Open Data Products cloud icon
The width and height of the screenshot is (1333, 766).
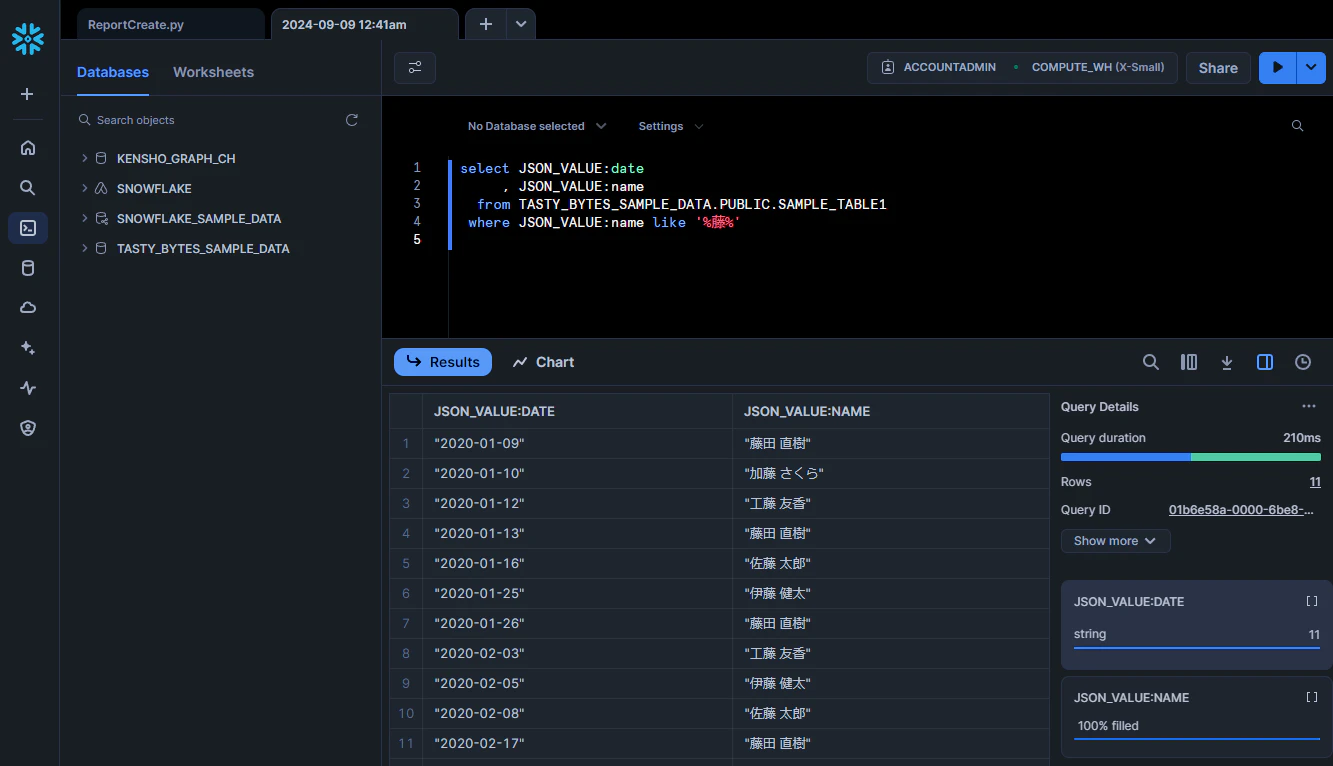28,308
